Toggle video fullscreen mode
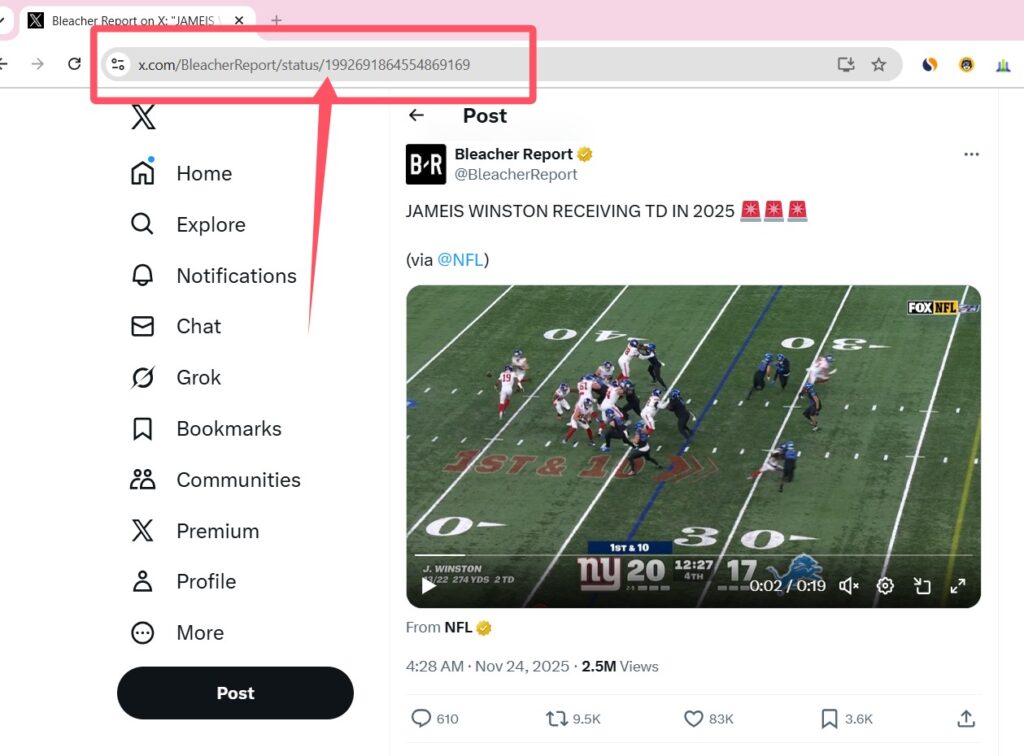1024x756 pixels. point(957,586)
